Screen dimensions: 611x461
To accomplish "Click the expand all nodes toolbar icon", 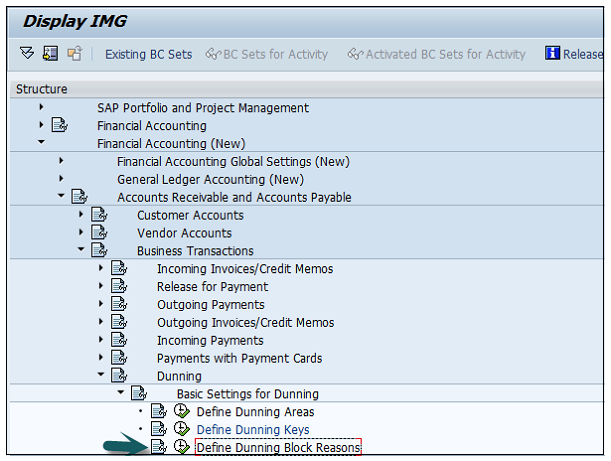I will coord(27,54).
